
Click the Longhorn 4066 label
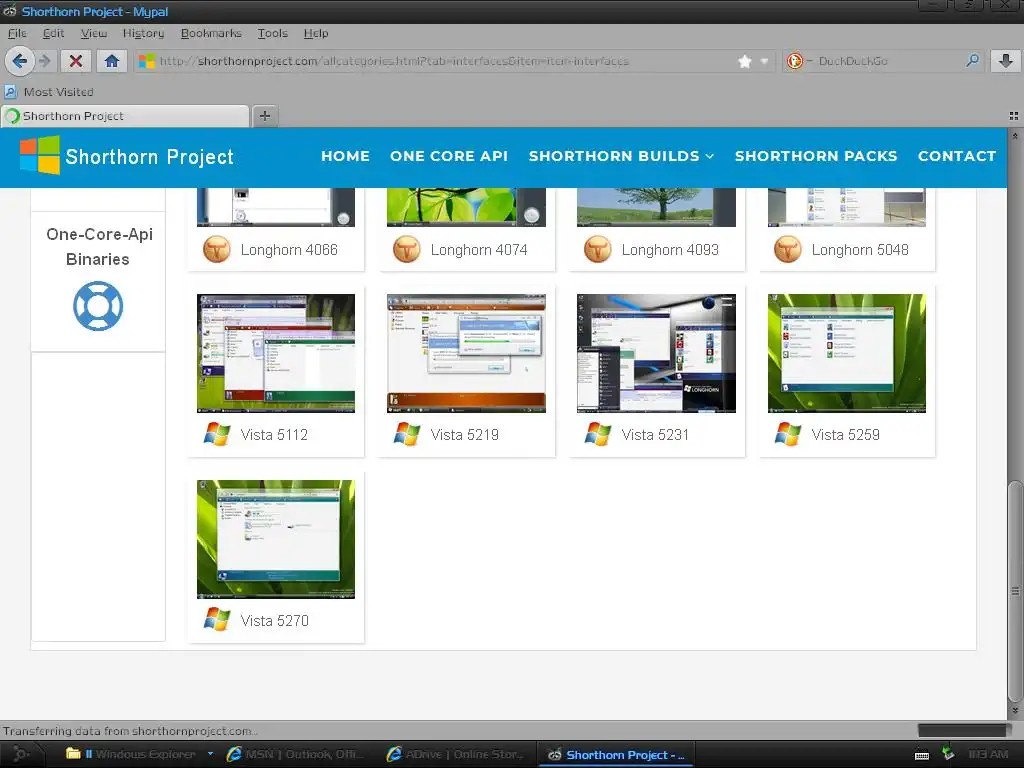point(289,249)
